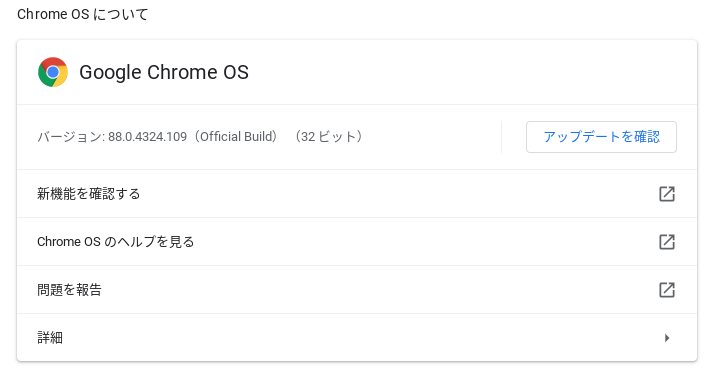Click the word Chrome in the card heading

point(182,73)
